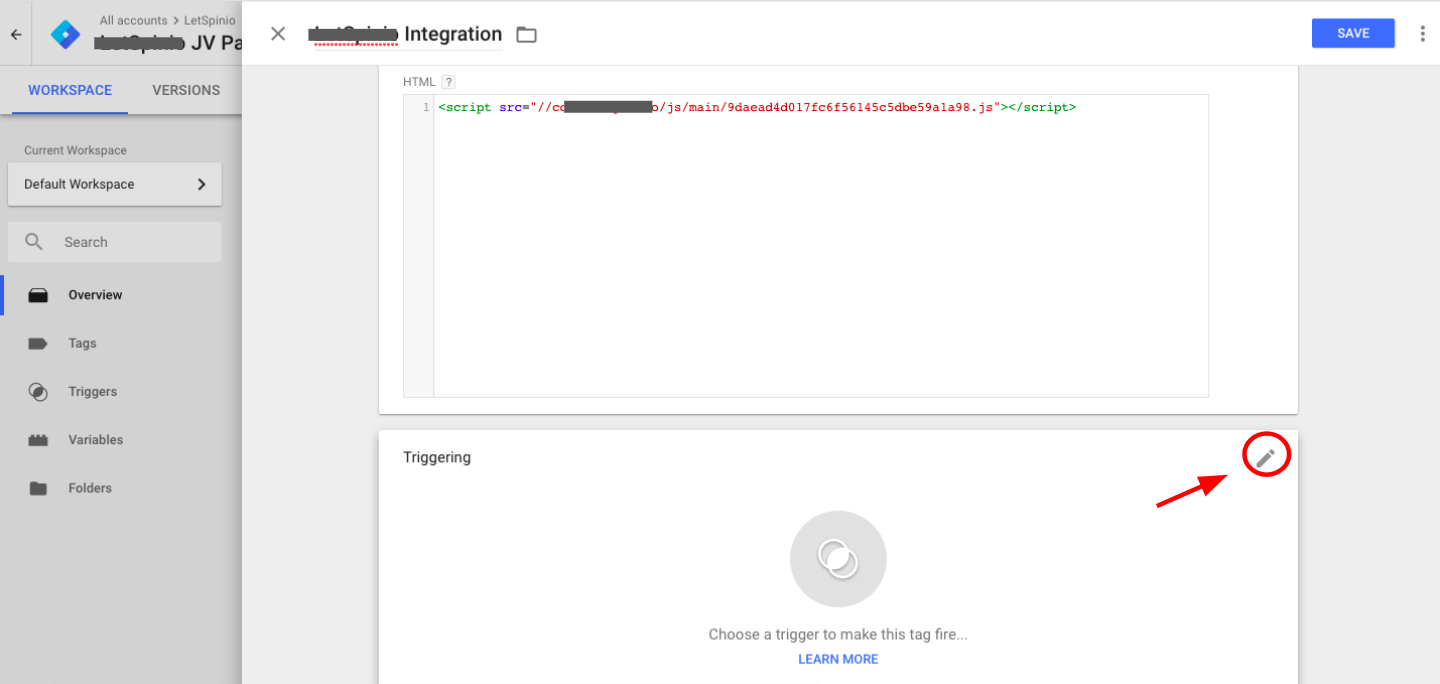
Task: Click the search magnifier icon
Action: [x=34, y=242]
